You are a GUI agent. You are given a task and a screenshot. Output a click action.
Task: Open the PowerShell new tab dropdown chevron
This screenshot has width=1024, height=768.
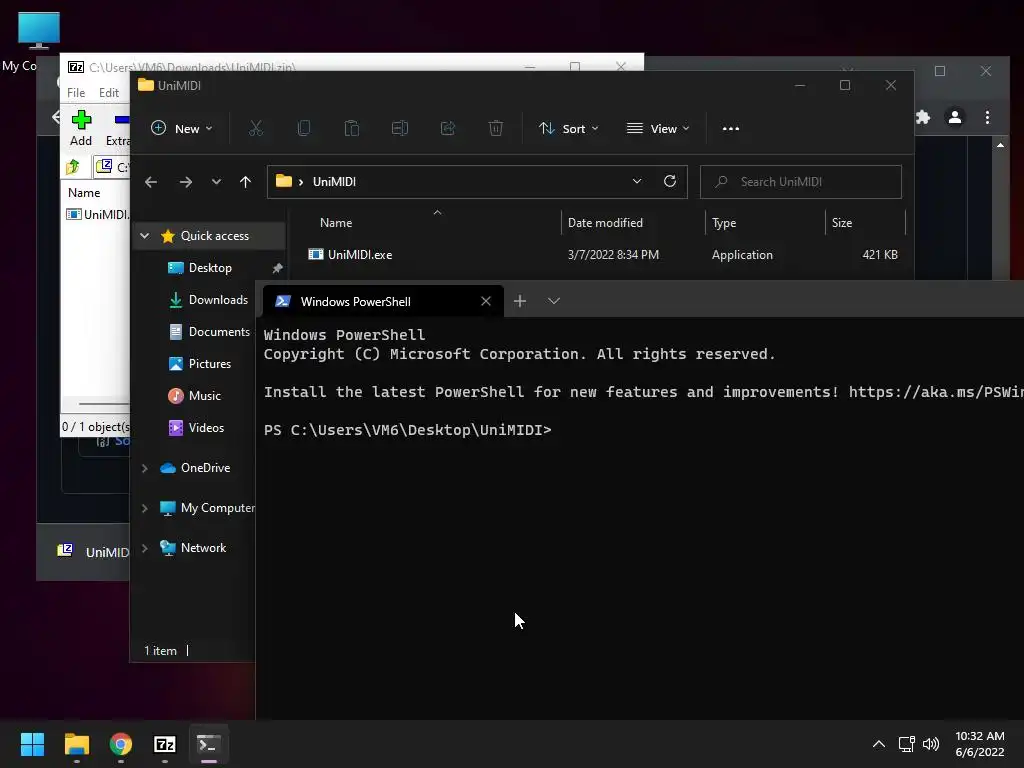554,301
